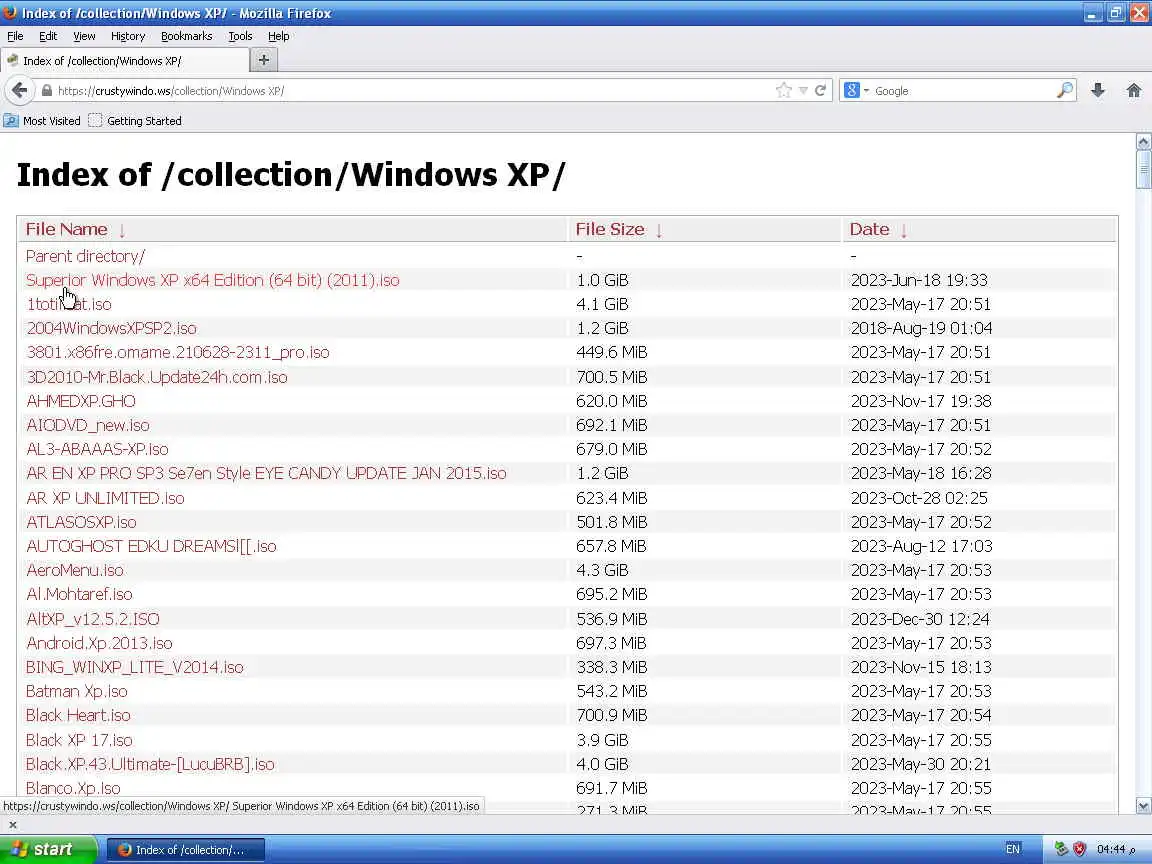
Task: Open the URL history dropdown arrow
Action: tap(803, 90)
